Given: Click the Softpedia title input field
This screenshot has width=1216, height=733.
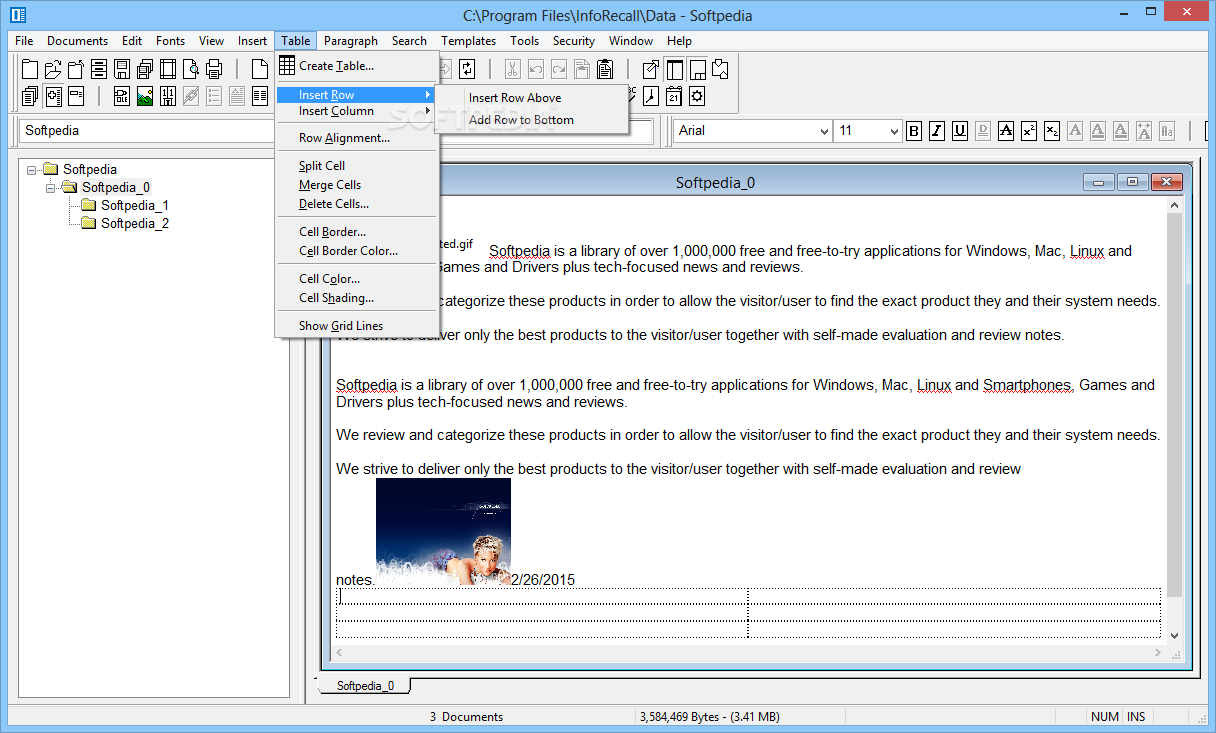Looking at the screenshot, I should point(148,131).
